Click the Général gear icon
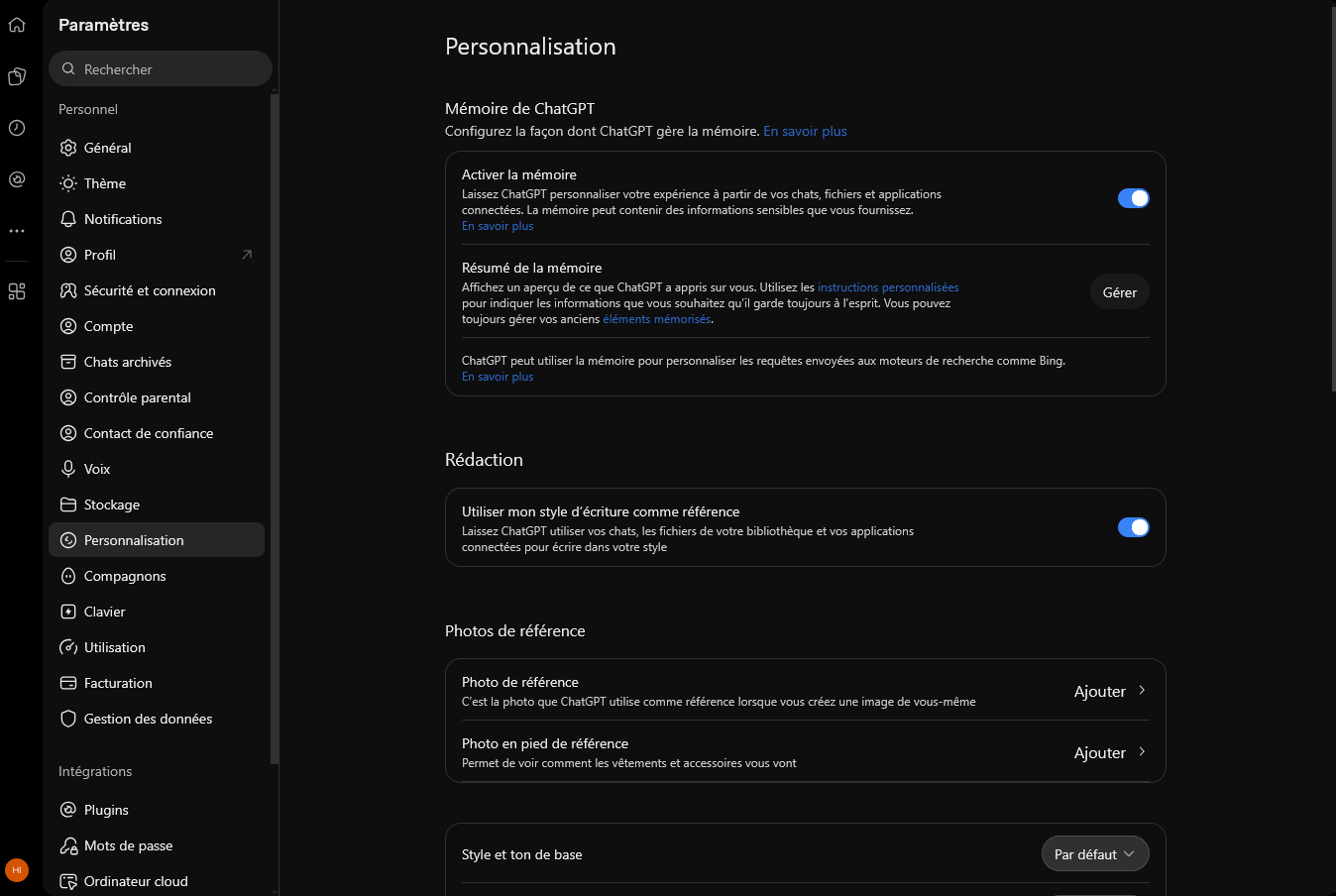The image size is (1336, 896). (68, 148)
